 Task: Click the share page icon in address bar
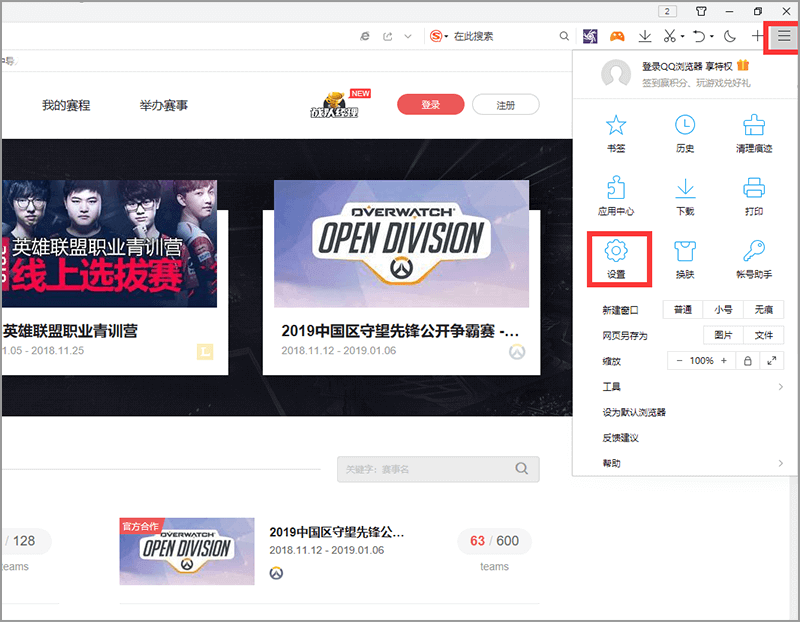[x=388, y=36]
